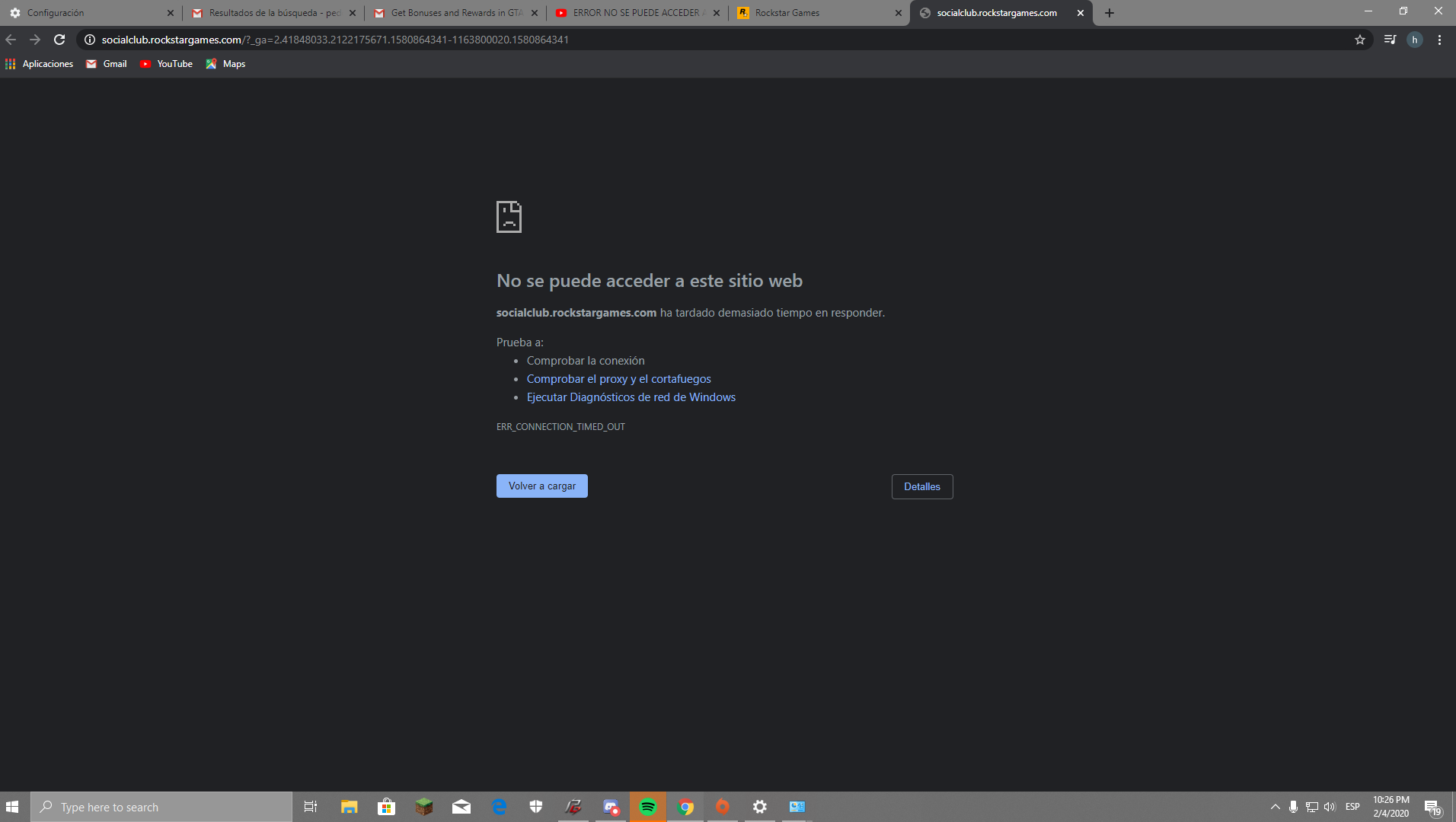Open the orange circular app in taskbar

point(723,807)
